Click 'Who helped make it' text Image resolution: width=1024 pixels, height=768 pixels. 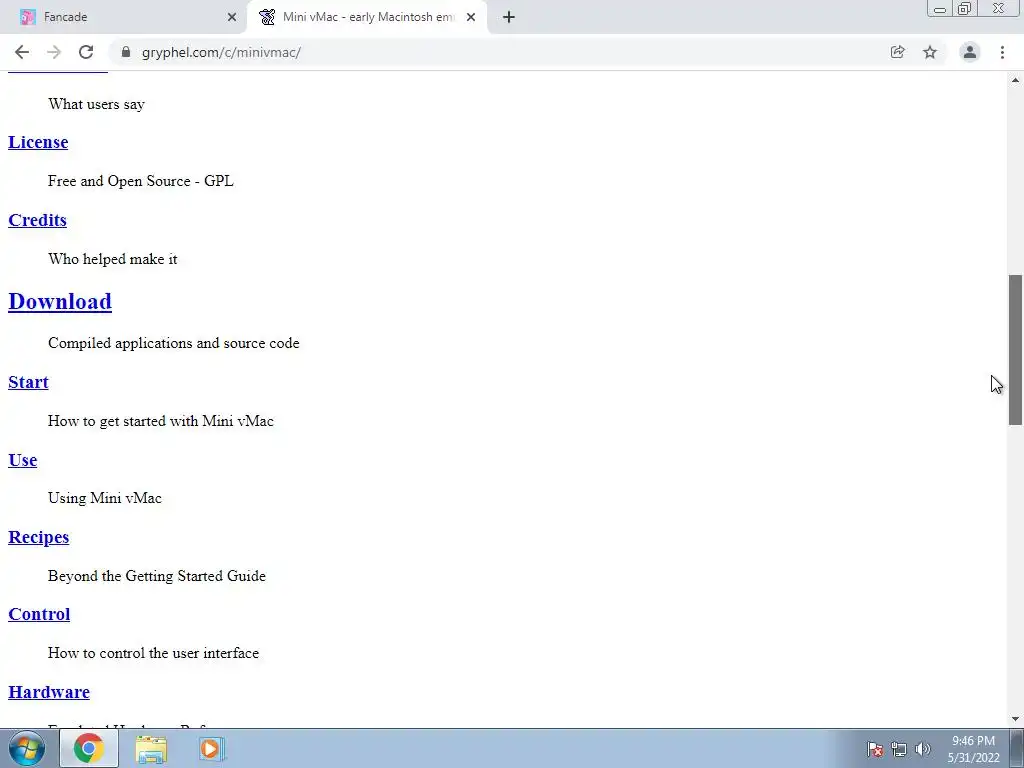112,259
